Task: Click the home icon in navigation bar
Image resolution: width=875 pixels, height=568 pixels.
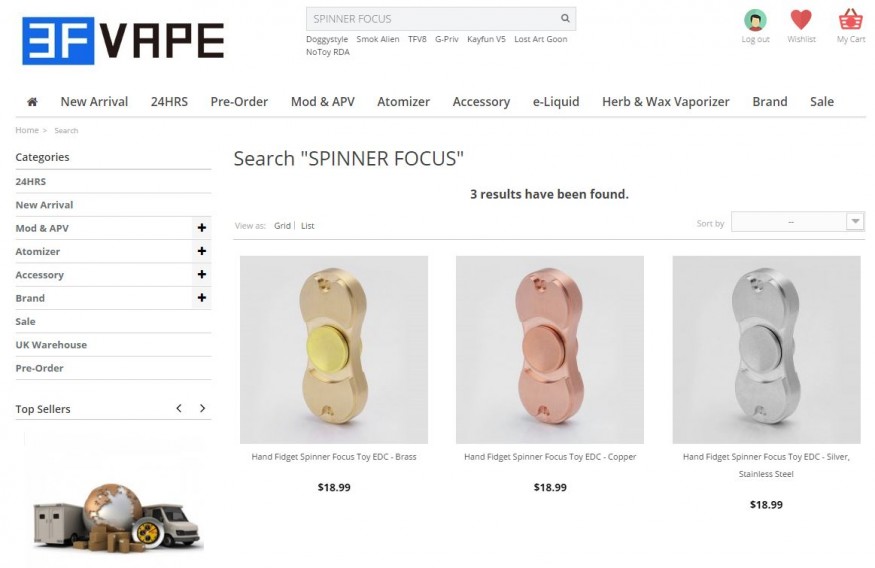Action: [32, 102]
